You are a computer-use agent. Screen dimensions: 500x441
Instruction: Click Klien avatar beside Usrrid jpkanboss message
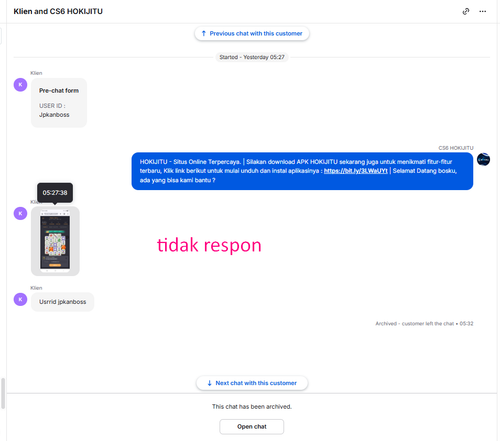(20, 299)
